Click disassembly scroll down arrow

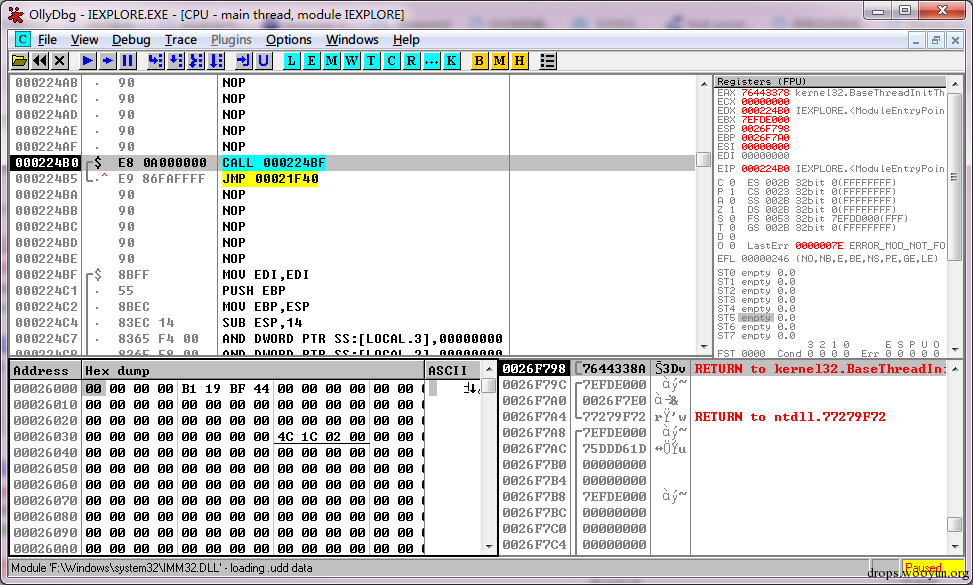pos(704,347)
